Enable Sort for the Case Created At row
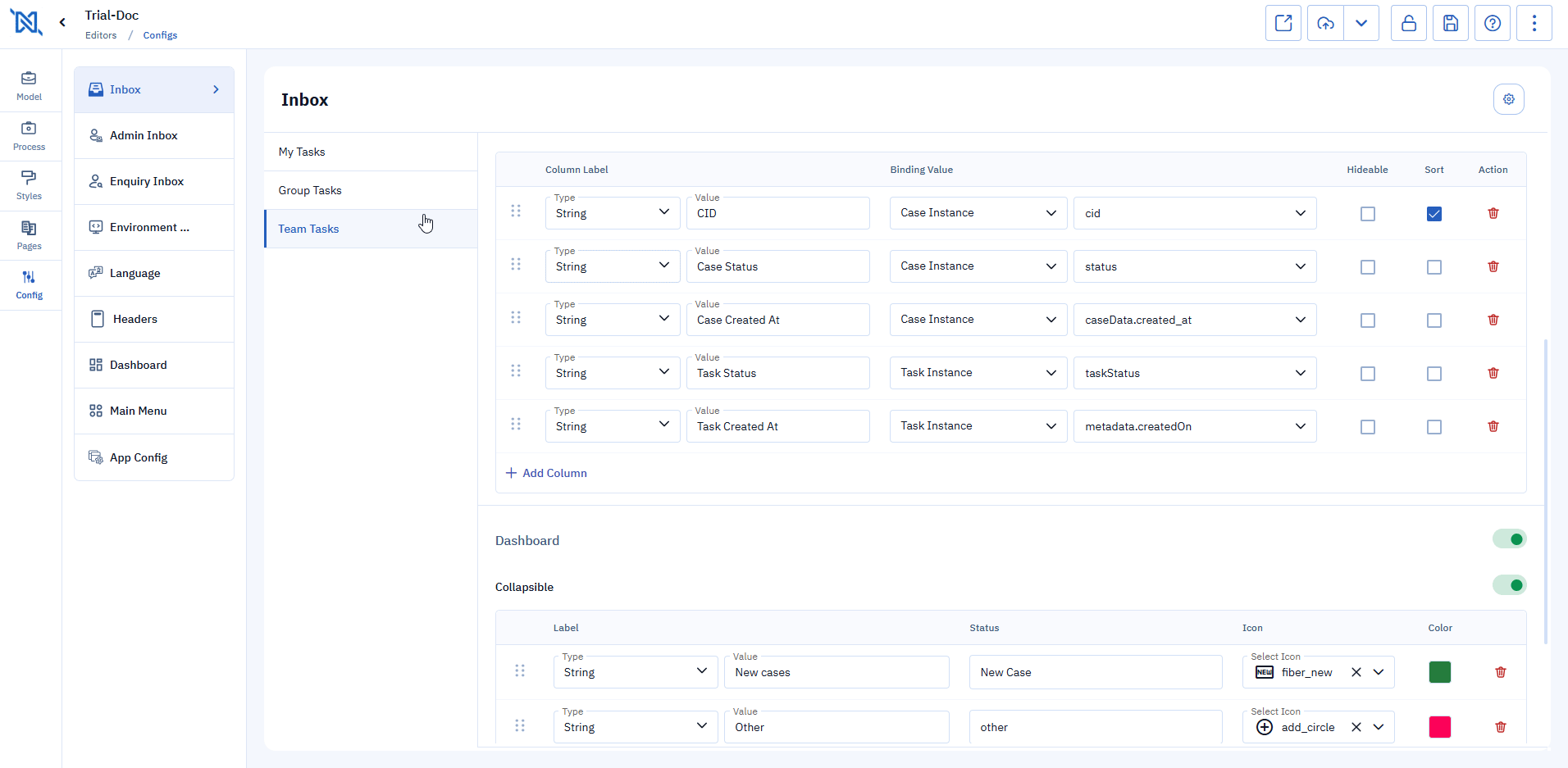This screenshot has height=768, width=1568. pos(1434,320)
